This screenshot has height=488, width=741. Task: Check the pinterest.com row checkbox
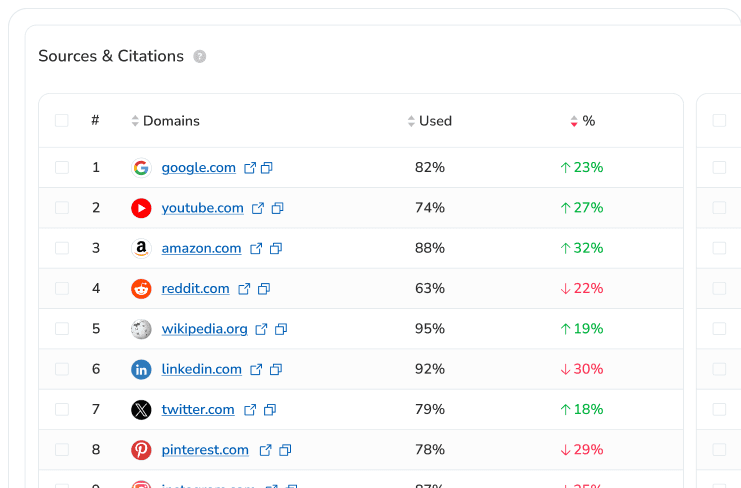point(62,450)
